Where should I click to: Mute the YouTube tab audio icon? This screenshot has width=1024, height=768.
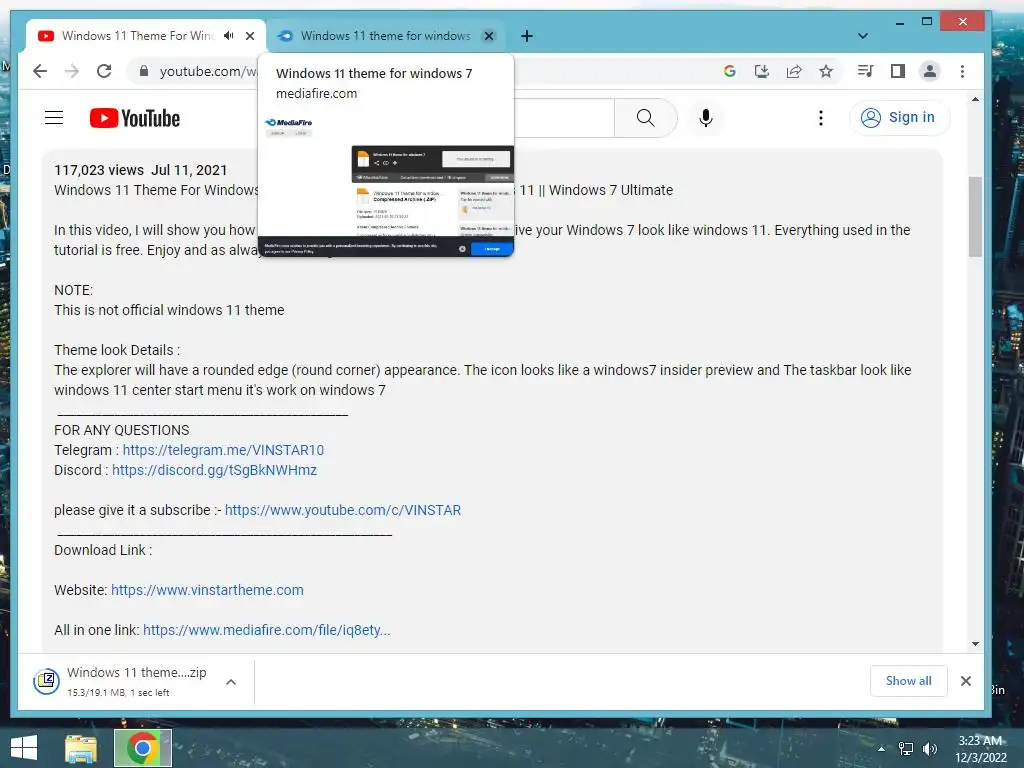[229, 36]
